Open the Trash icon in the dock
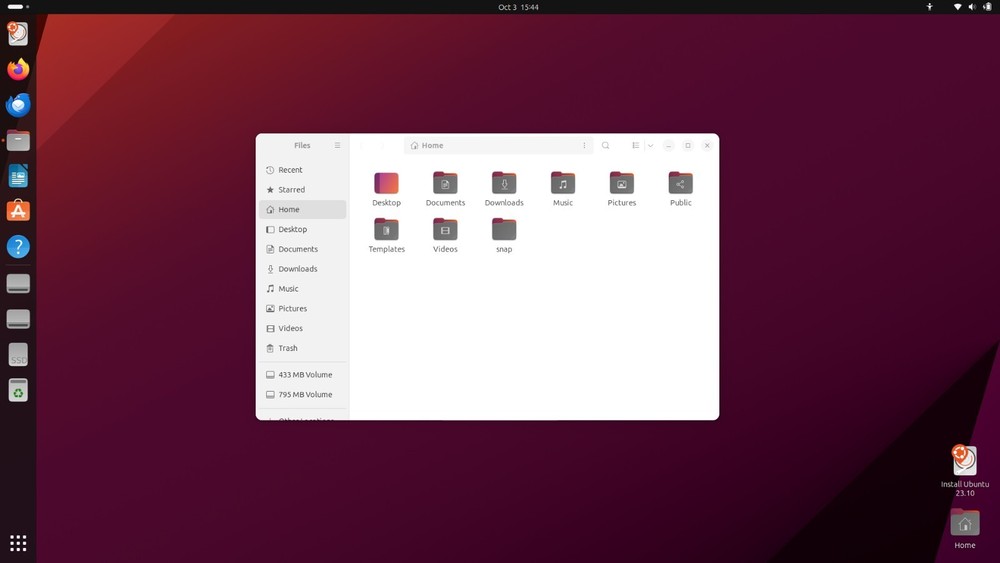 click(x=18, y=390)
